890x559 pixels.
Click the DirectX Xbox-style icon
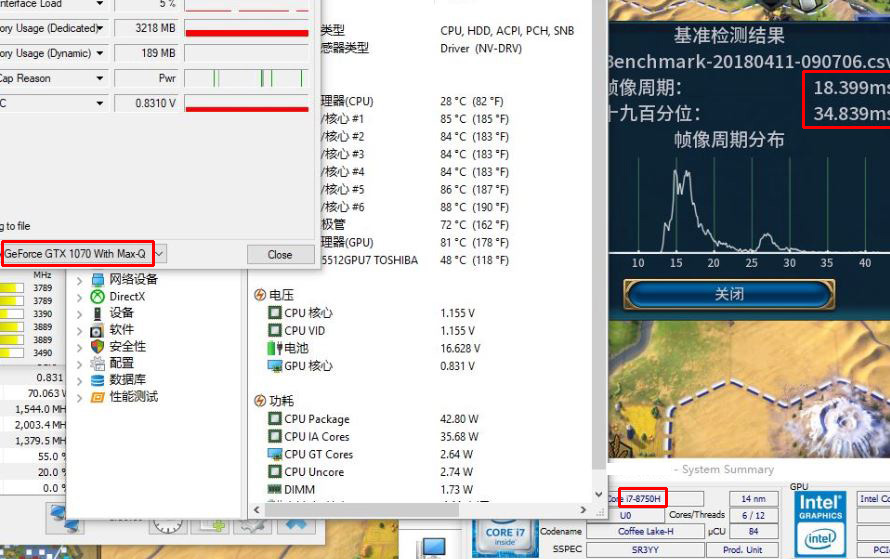(x=98, y=296)
